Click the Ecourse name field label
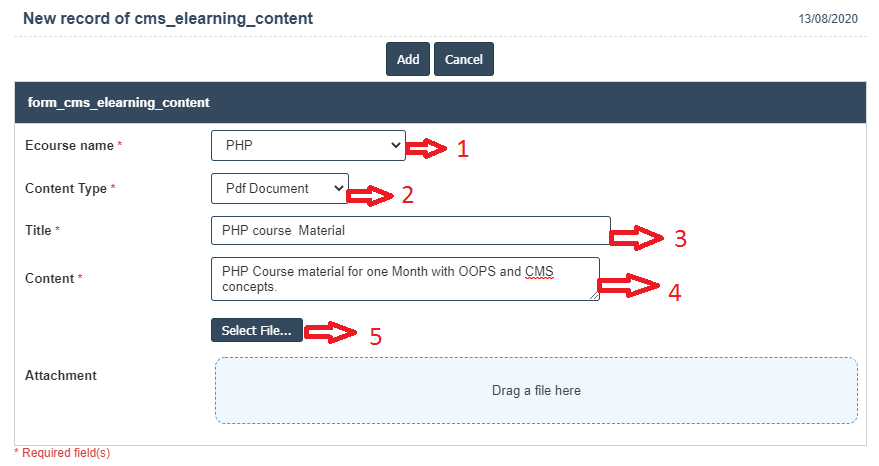This screenshot has width=879, height=466. [x=69, y=146]
